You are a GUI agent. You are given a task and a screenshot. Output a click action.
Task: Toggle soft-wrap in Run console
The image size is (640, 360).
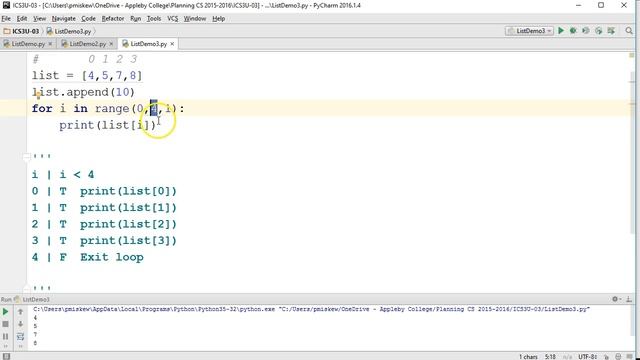[x=20, y=336]
